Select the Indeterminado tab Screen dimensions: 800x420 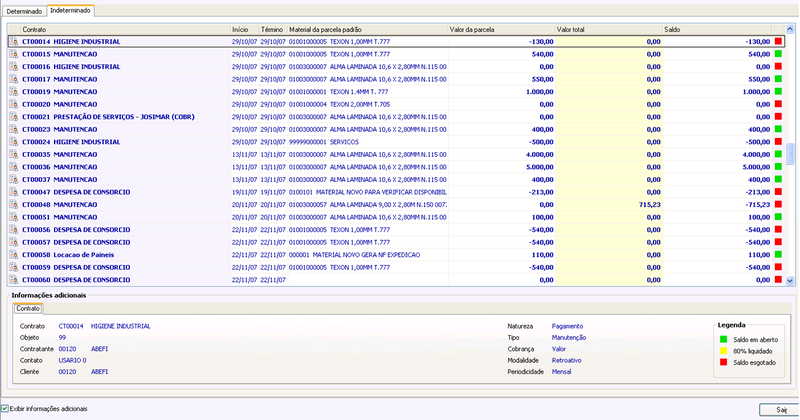70,10
